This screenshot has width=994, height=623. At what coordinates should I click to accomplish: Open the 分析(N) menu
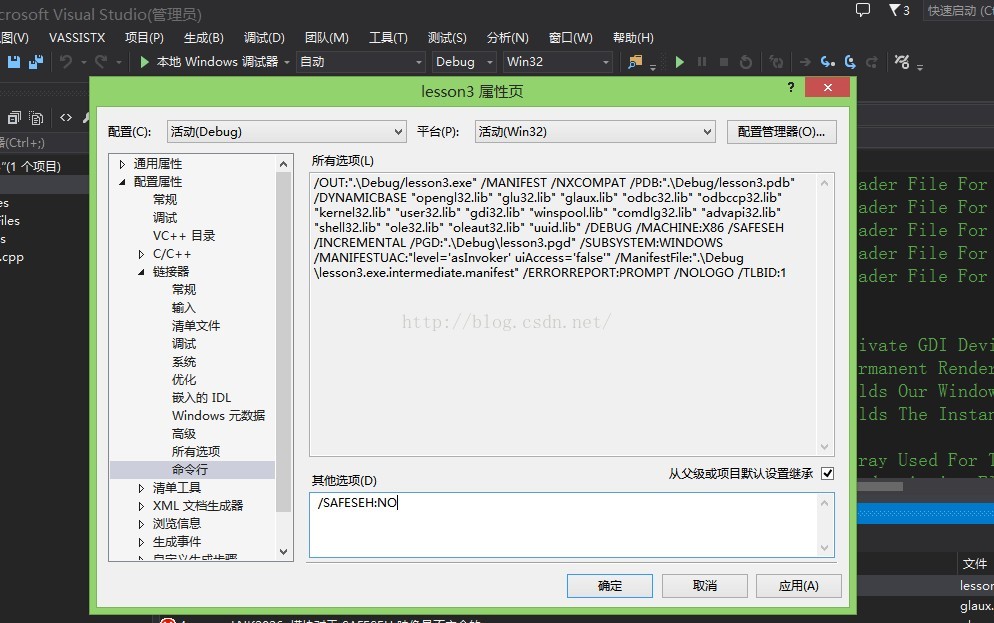507,37
